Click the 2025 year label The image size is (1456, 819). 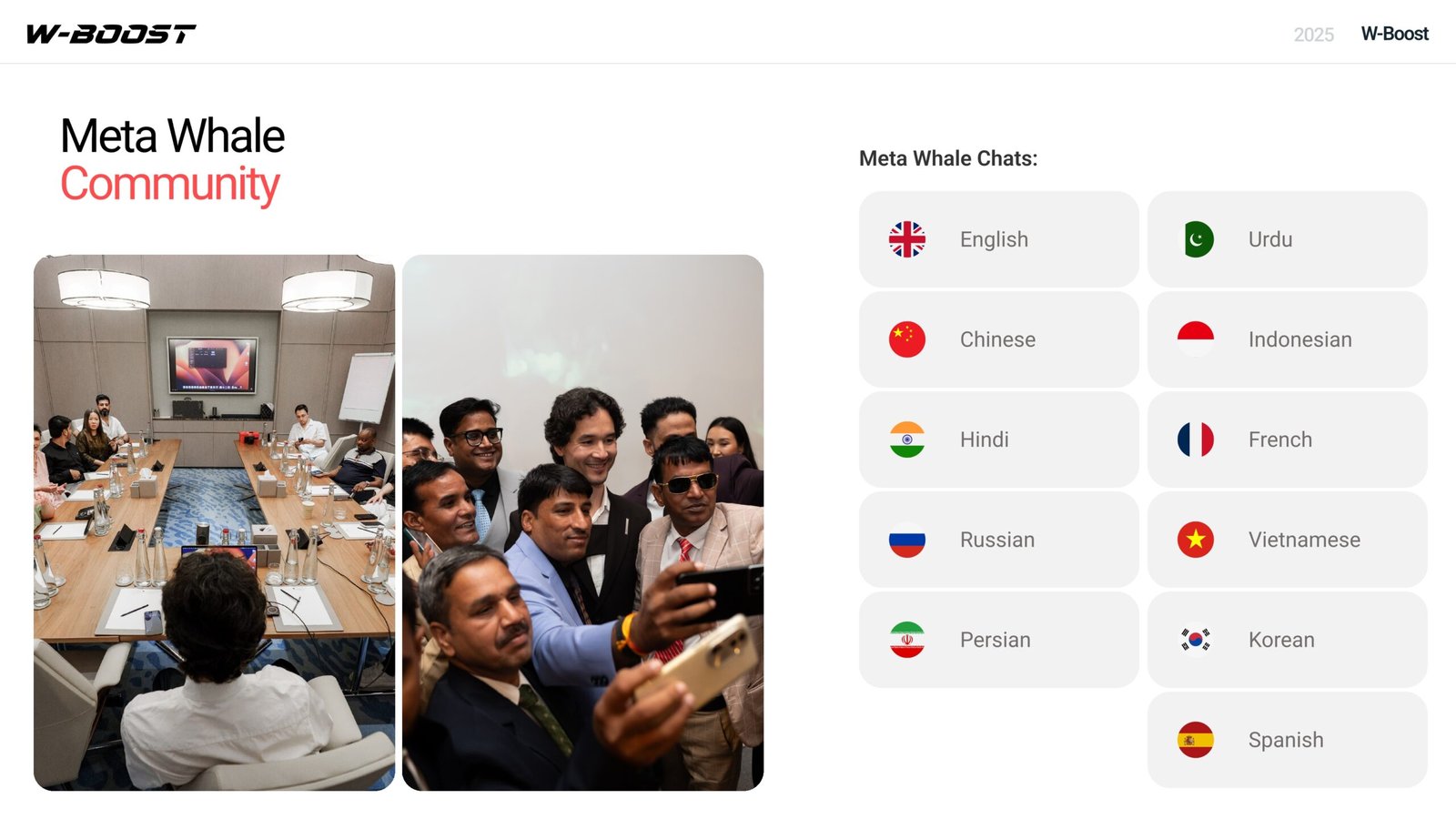(x=1313, y=35)
